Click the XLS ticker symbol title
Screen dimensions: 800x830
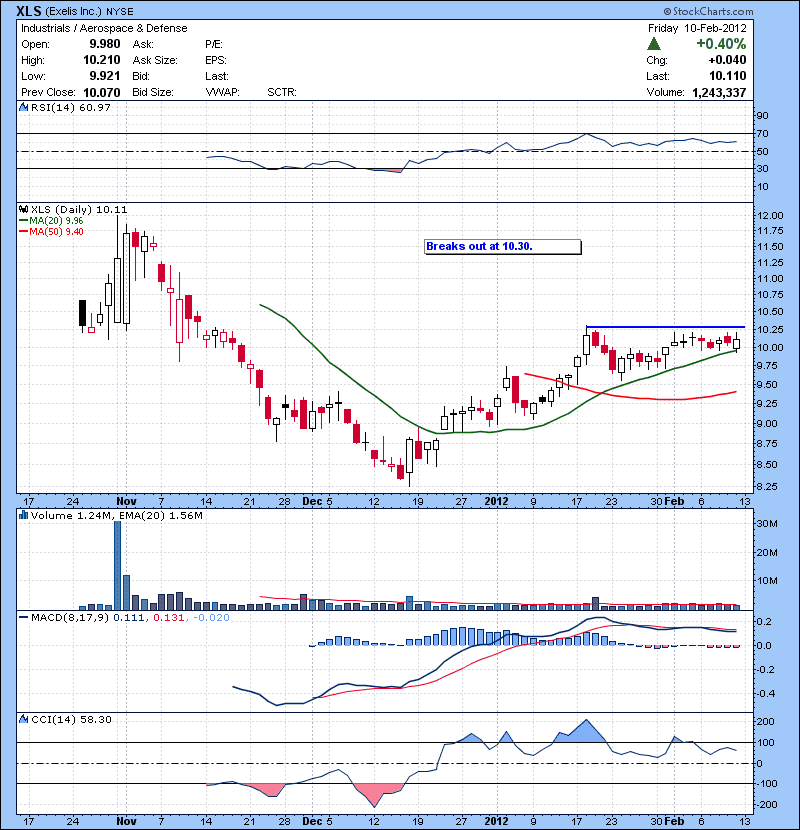click(x=29, y=11)
